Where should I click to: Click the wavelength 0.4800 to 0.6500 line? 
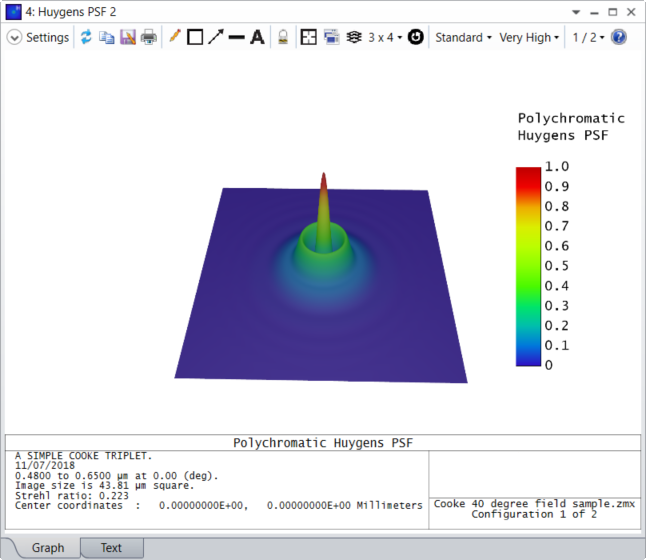[x=117, y=476]
